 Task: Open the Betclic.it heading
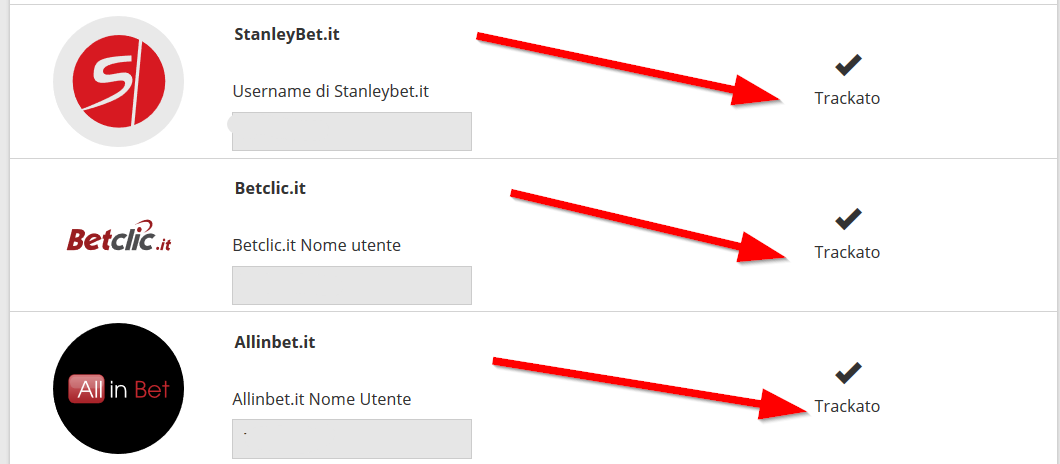click(x=270, y=188)
